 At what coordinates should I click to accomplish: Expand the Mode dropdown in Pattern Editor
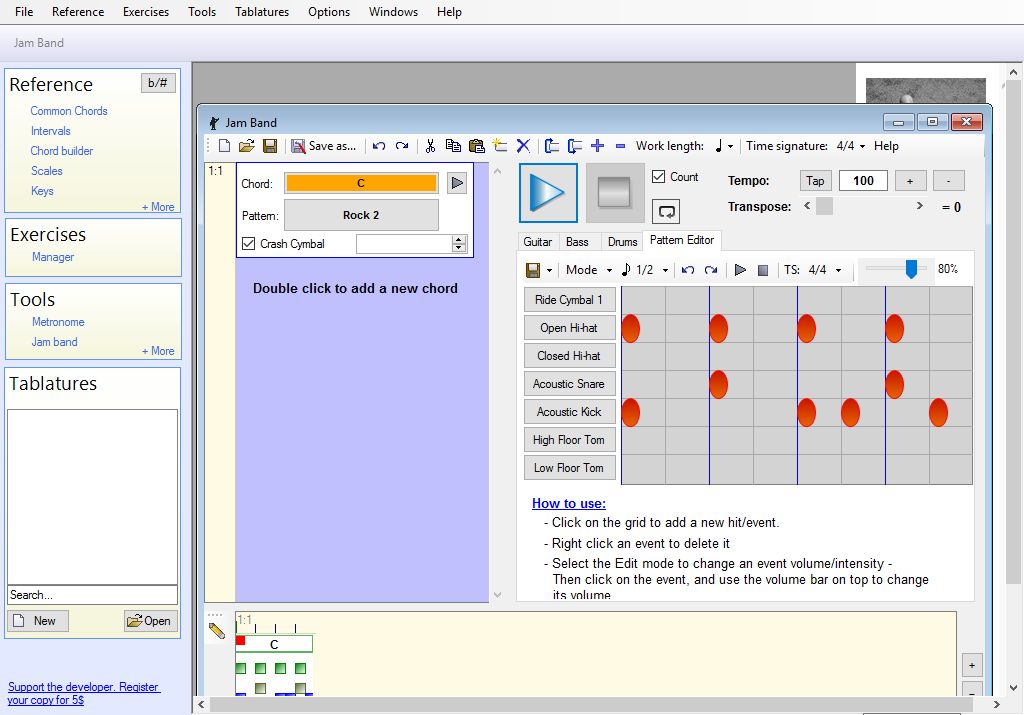click(588, 270)
